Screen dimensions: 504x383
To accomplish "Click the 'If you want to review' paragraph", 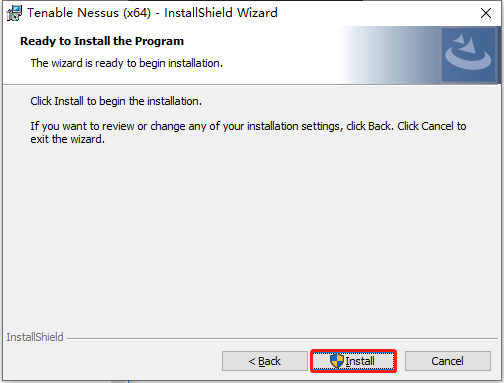I will click(x=248, y=133).
